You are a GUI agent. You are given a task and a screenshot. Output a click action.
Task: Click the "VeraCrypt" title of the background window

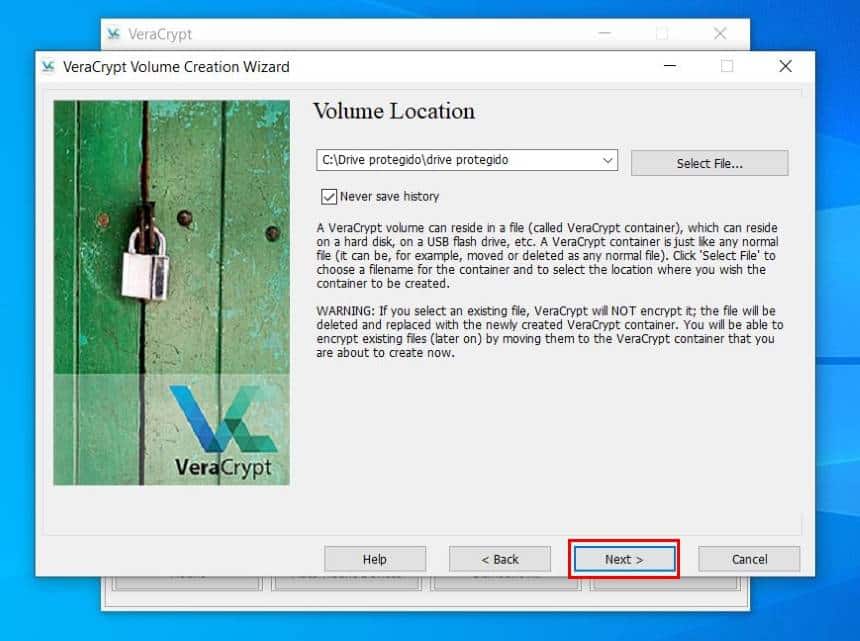[x=160, y=35]
